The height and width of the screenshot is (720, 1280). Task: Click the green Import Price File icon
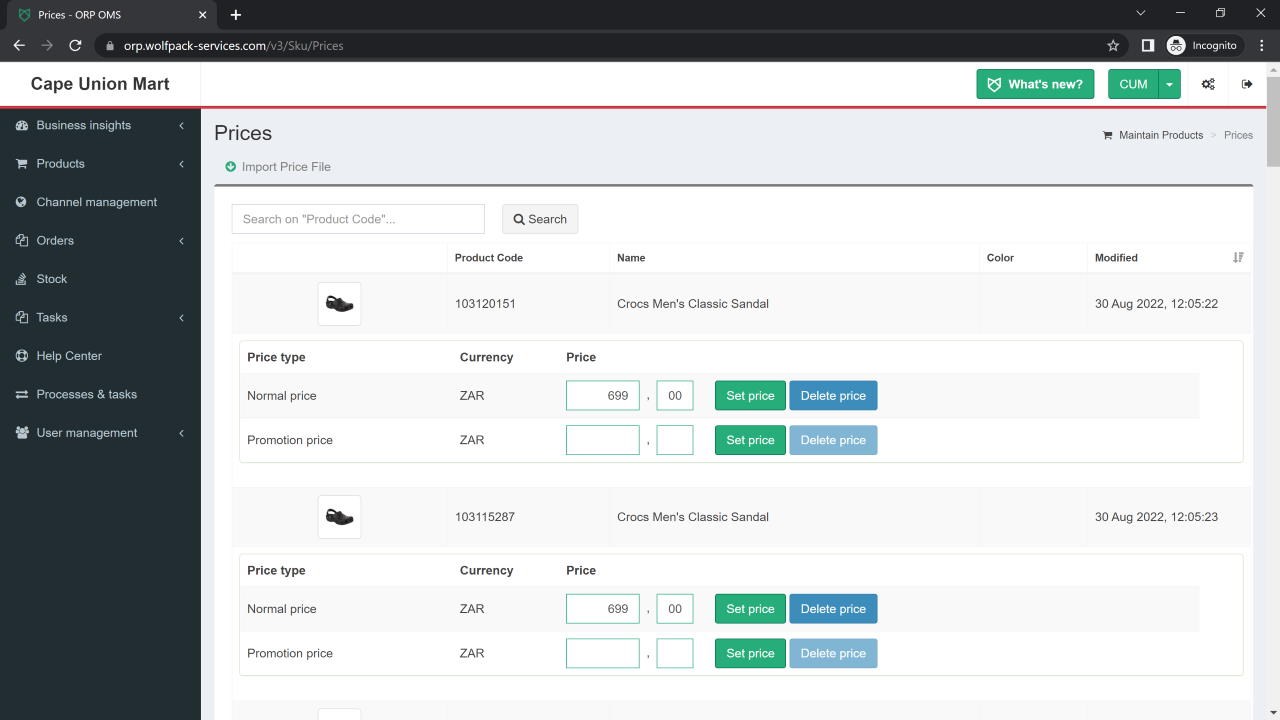(x=231, y=167)
